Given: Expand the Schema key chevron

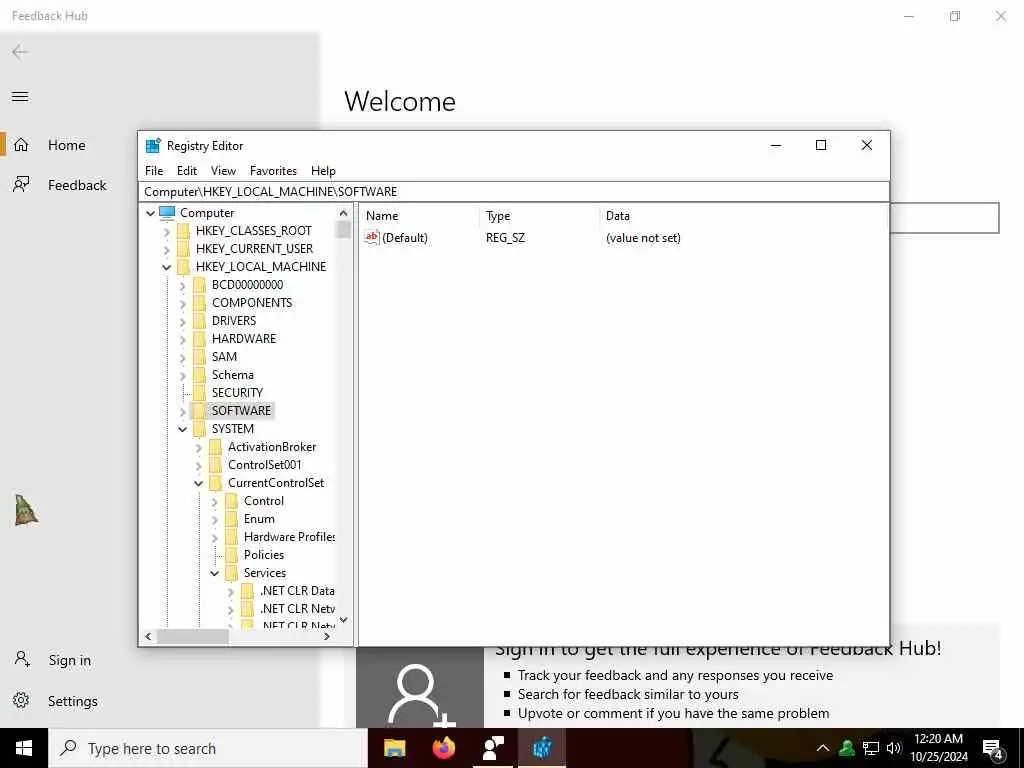Looking at the screenshot, I should (x=183, y=375).
